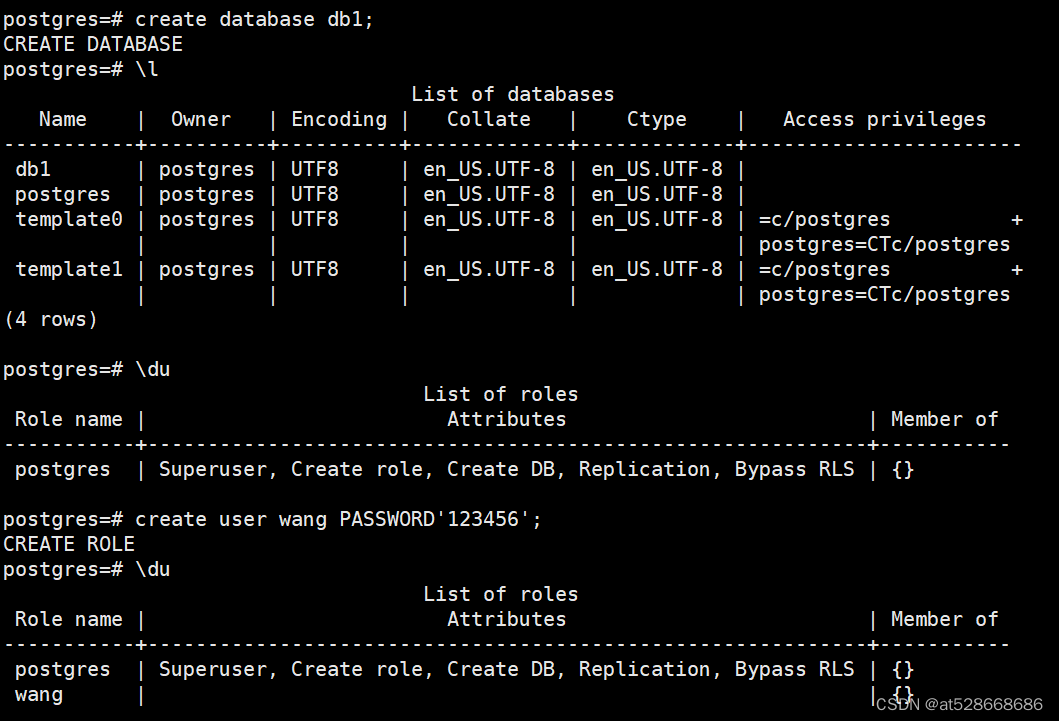Click the Owner value in the template1 row
The height and width of the screenshot is (721, 1059).
click(207, 269)
